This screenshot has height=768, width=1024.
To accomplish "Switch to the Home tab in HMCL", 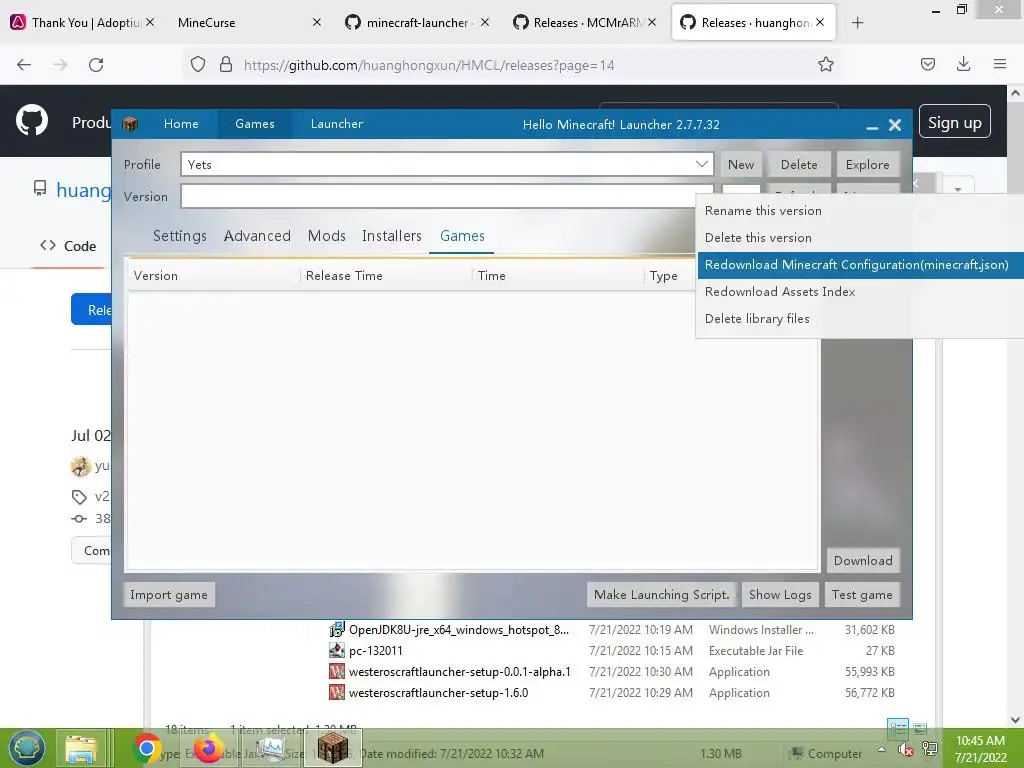I will [181, 123].
